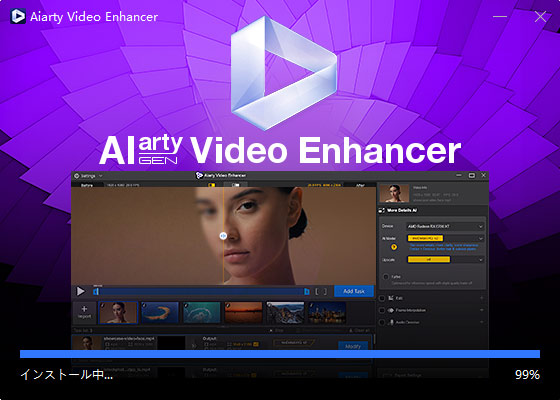Close the Aiarty Video Enhancer installer

540,16
